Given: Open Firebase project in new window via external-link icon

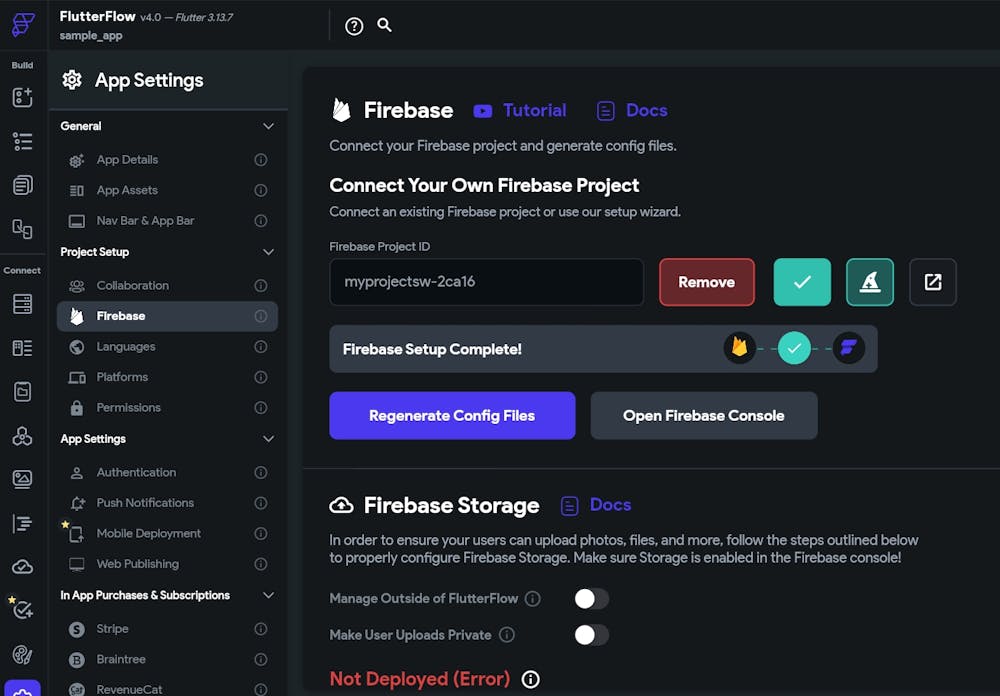Looking at the screenshot, I should click(x=932, y=282).
